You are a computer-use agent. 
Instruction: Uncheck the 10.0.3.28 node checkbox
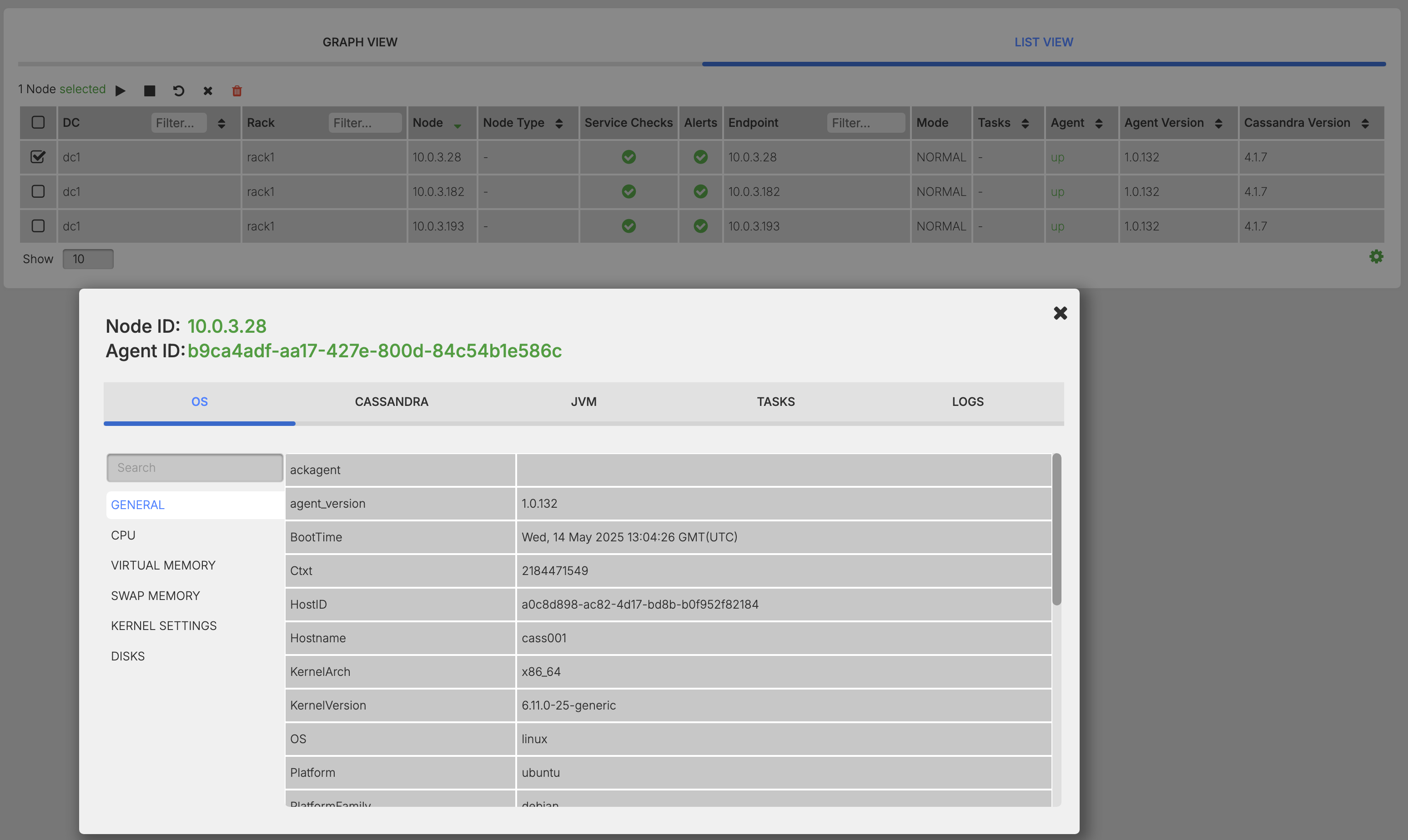[x=38, y=157]
